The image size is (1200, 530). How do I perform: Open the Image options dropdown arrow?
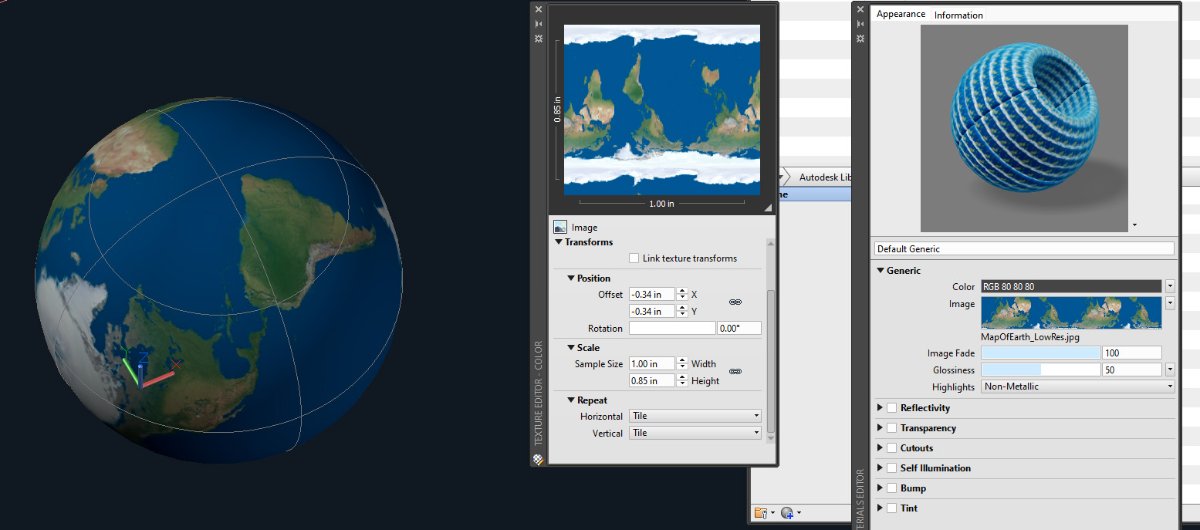point(1170,303)
